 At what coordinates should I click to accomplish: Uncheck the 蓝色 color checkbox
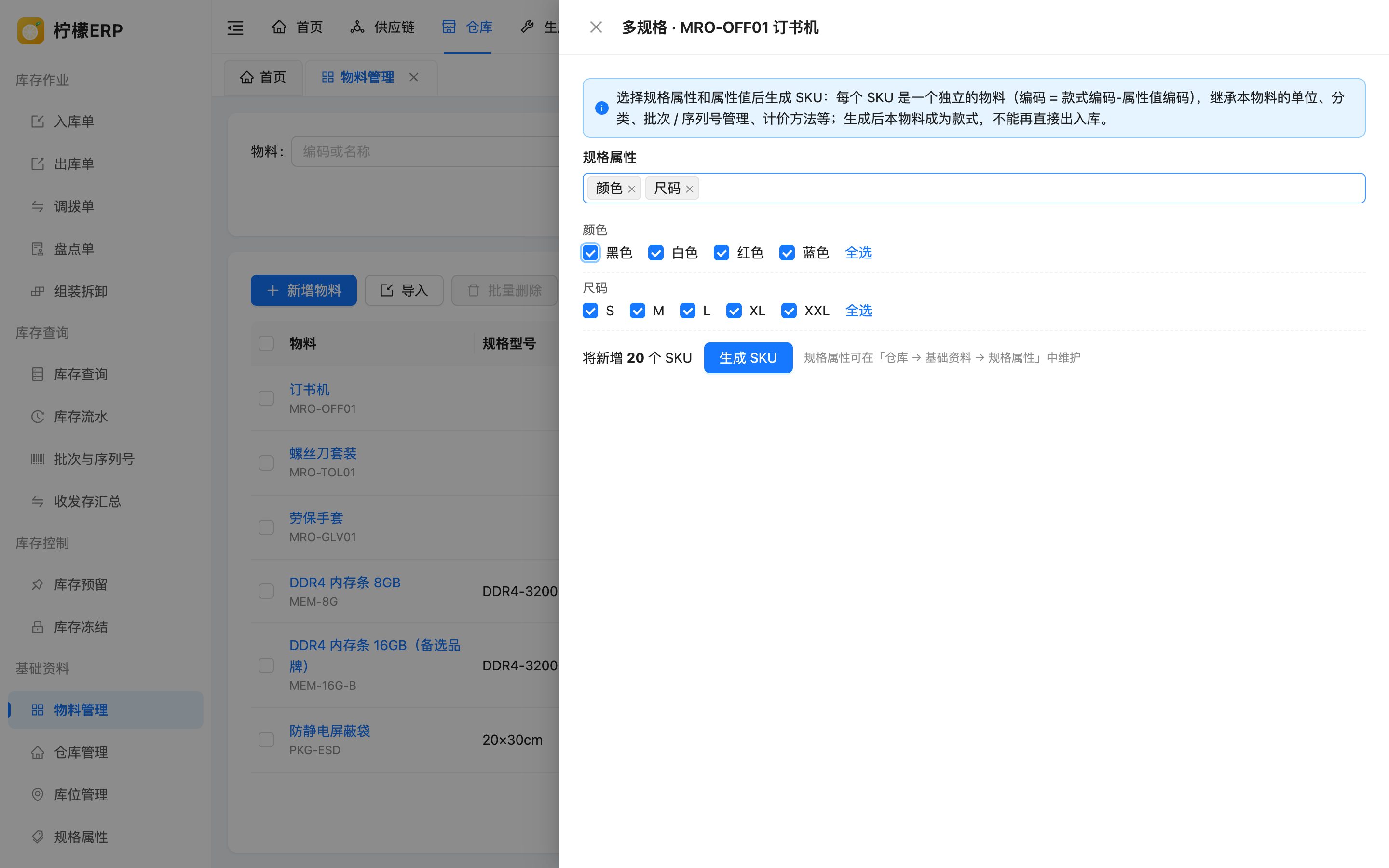(786, 253)
